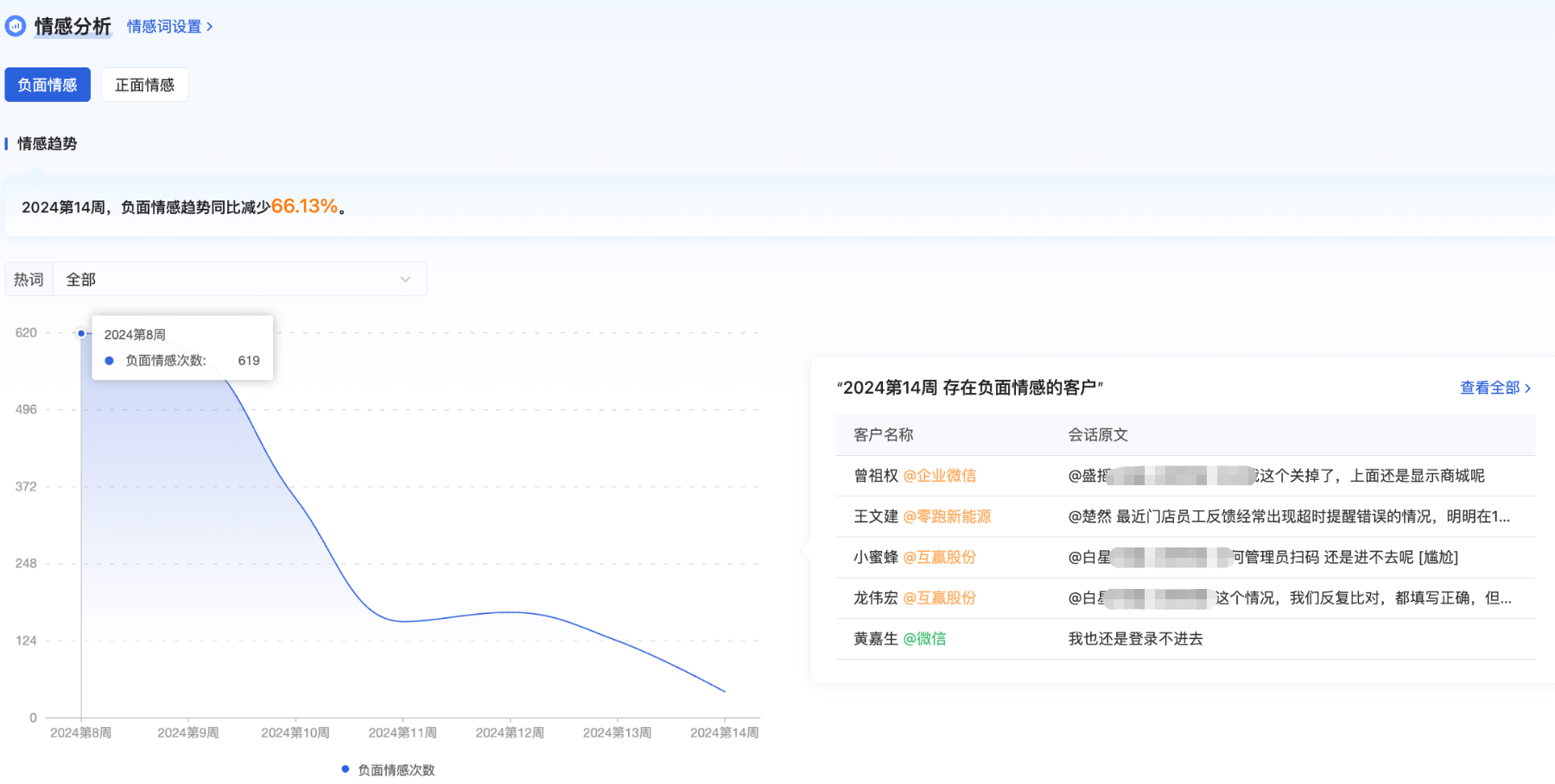
Task: Click x-axis label 2024第13周
Action: 617,733
